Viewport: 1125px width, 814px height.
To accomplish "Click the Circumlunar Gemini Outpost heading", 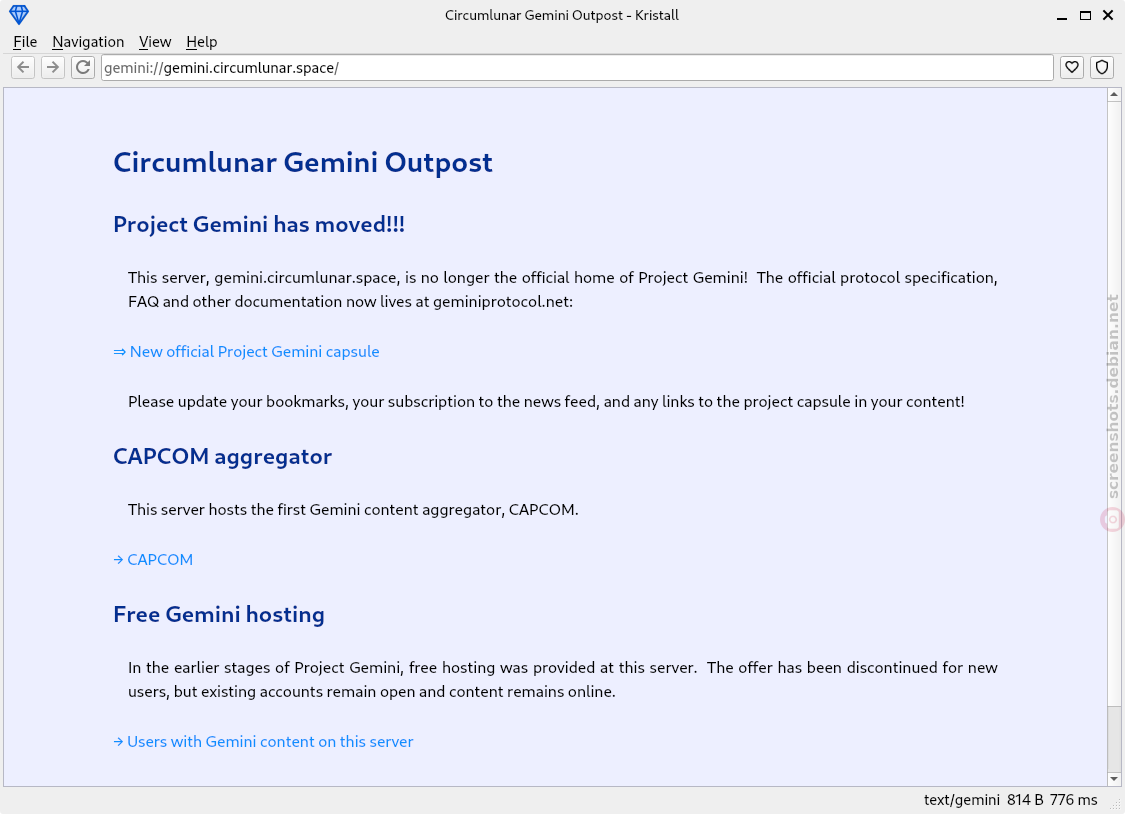I will click(x=303, y=163).
